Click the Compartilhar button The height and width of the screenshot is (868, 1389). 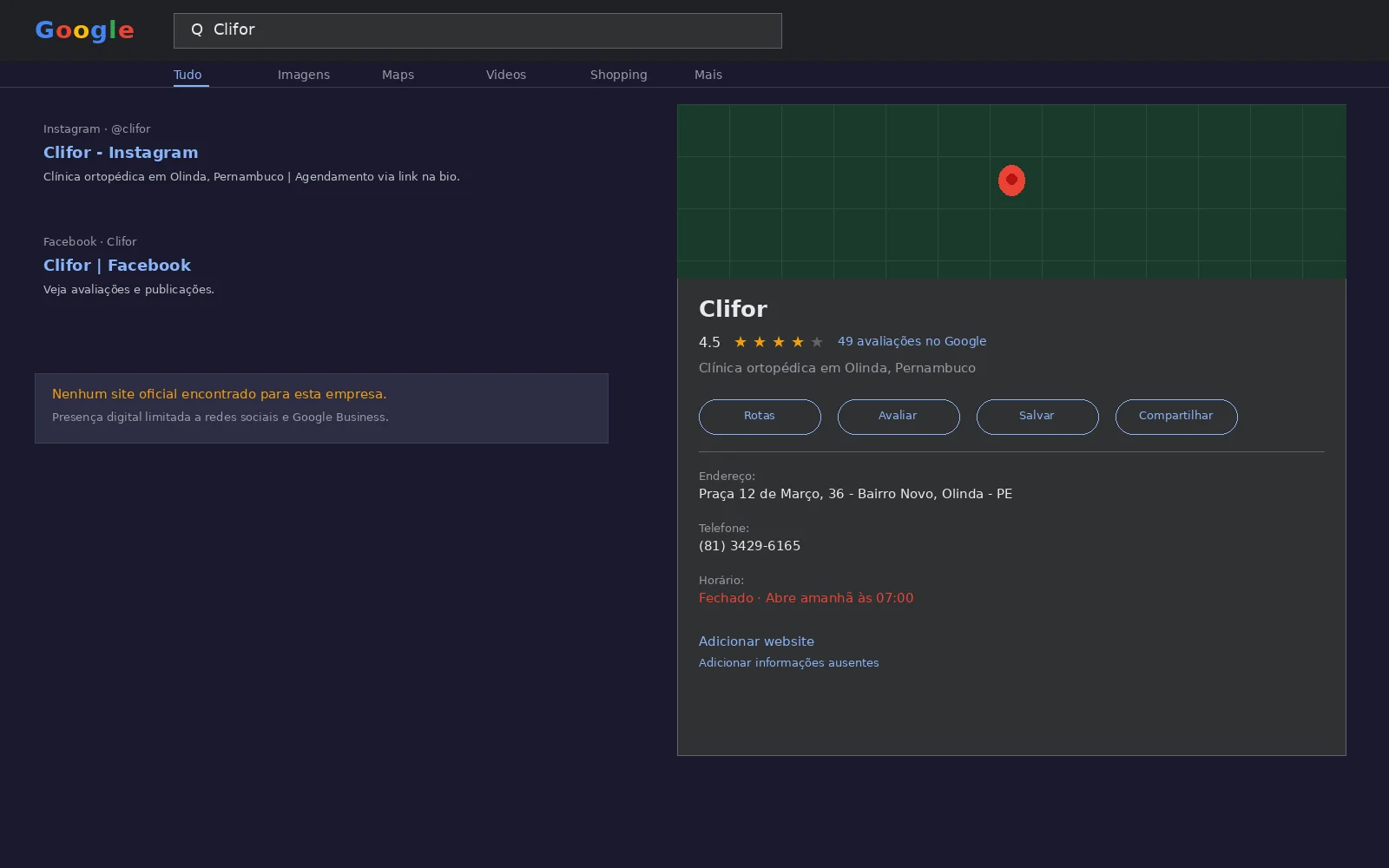[1176, 417]
